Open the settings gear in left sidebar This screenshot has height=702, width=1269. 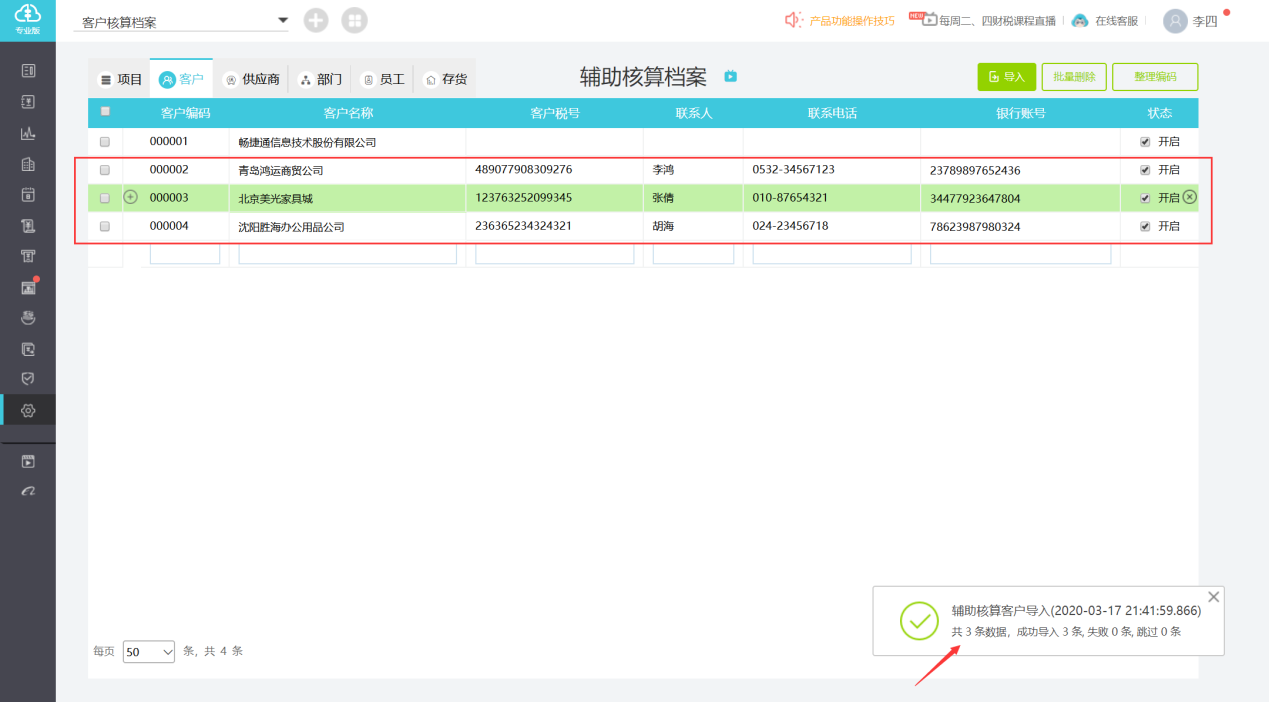coord(28,410)
